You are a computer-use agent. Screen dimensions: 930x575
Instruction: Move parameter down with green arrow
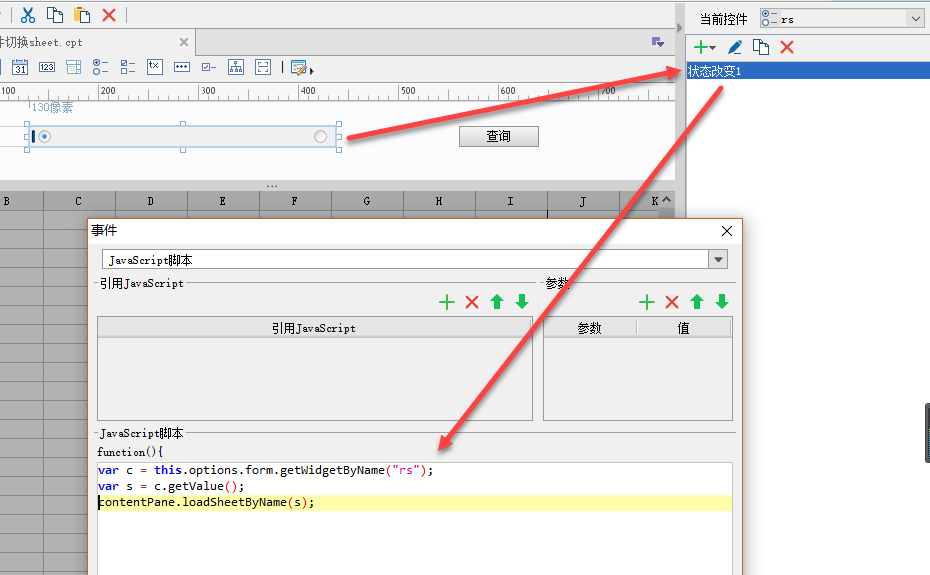pos(722,302)
